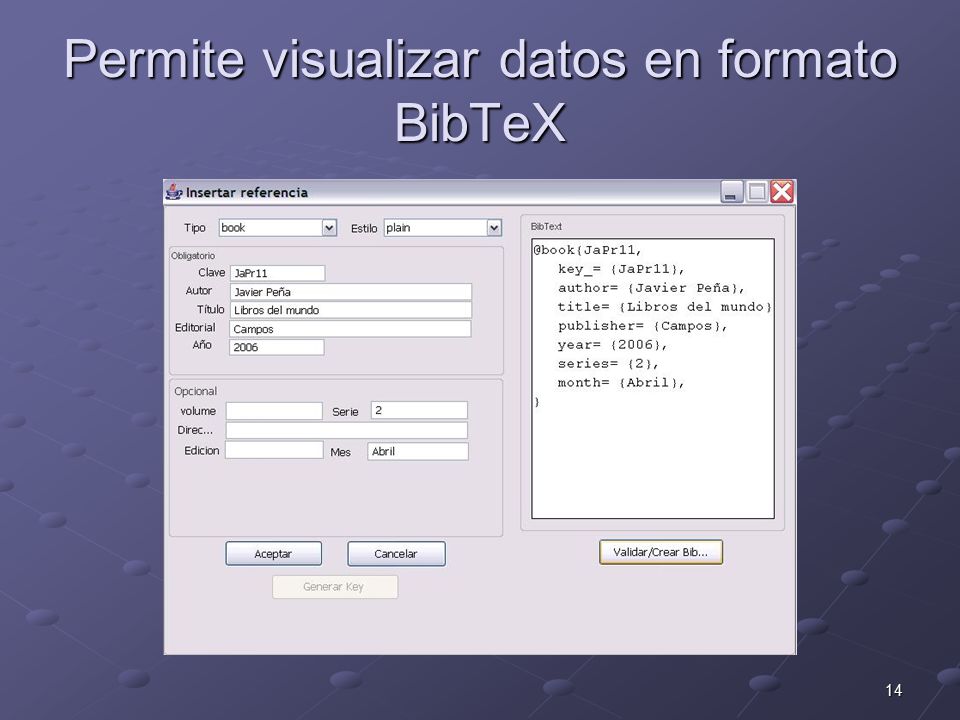Click the @book{JaPr11, line in BibText
Screen dimensions: 960x720
588,250
